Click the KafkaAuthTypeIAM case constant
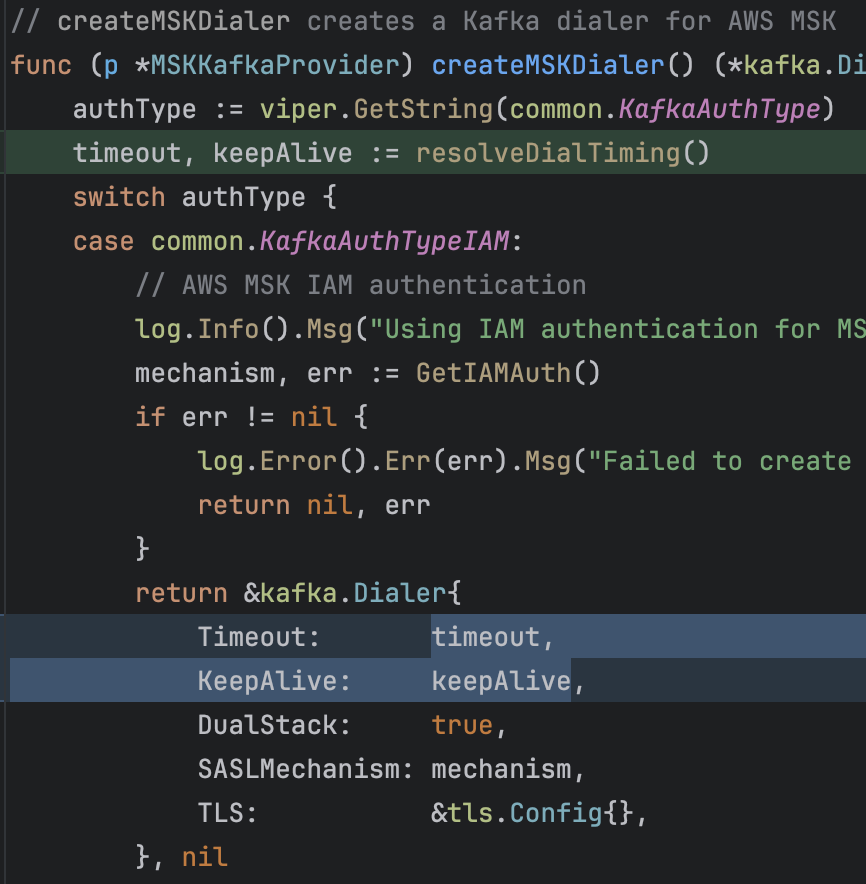 [385, 241]
